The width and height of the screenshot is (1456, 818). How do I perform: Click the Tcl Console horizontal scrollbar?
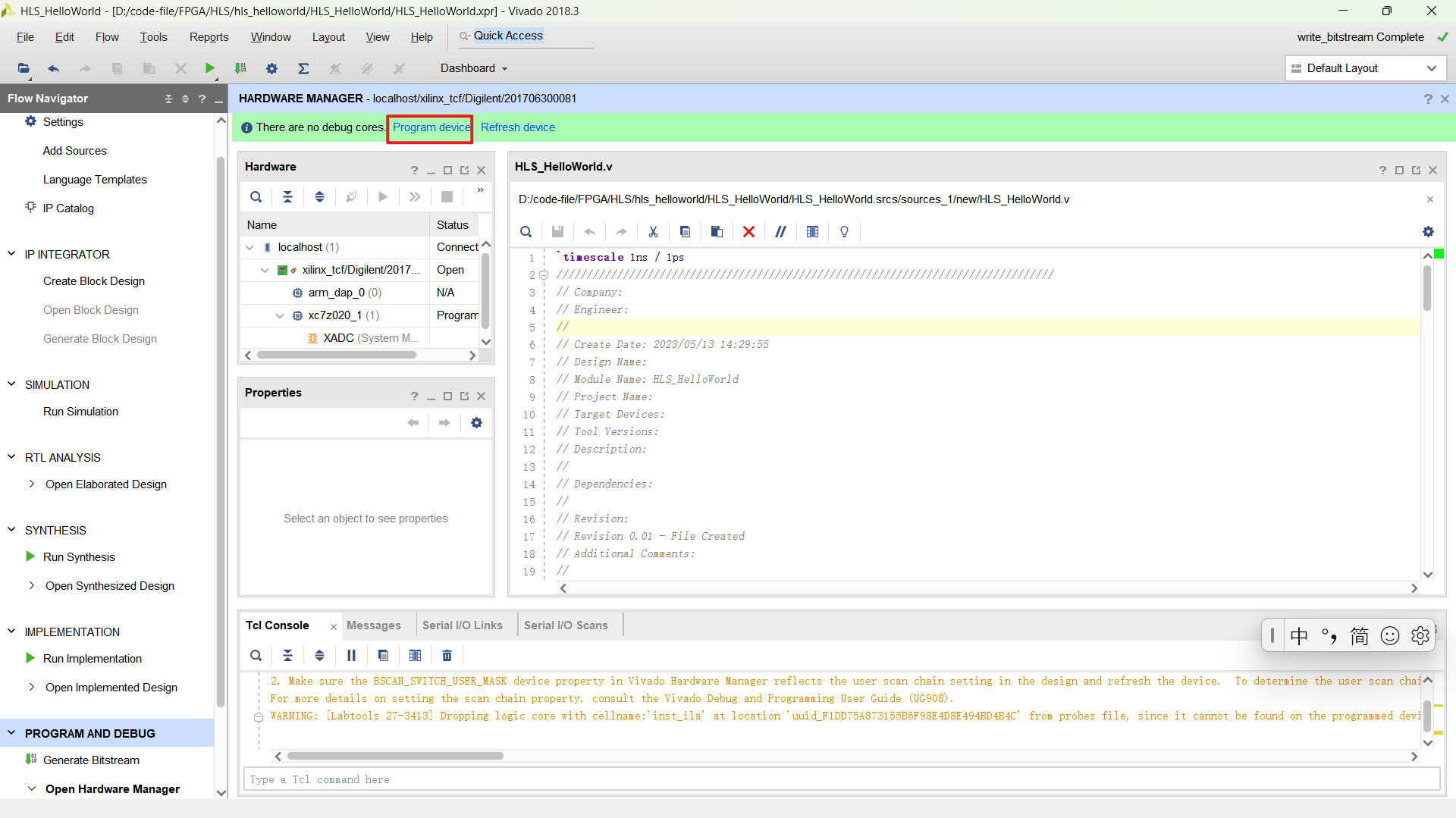pyautogui.click(x=395, y=756)
